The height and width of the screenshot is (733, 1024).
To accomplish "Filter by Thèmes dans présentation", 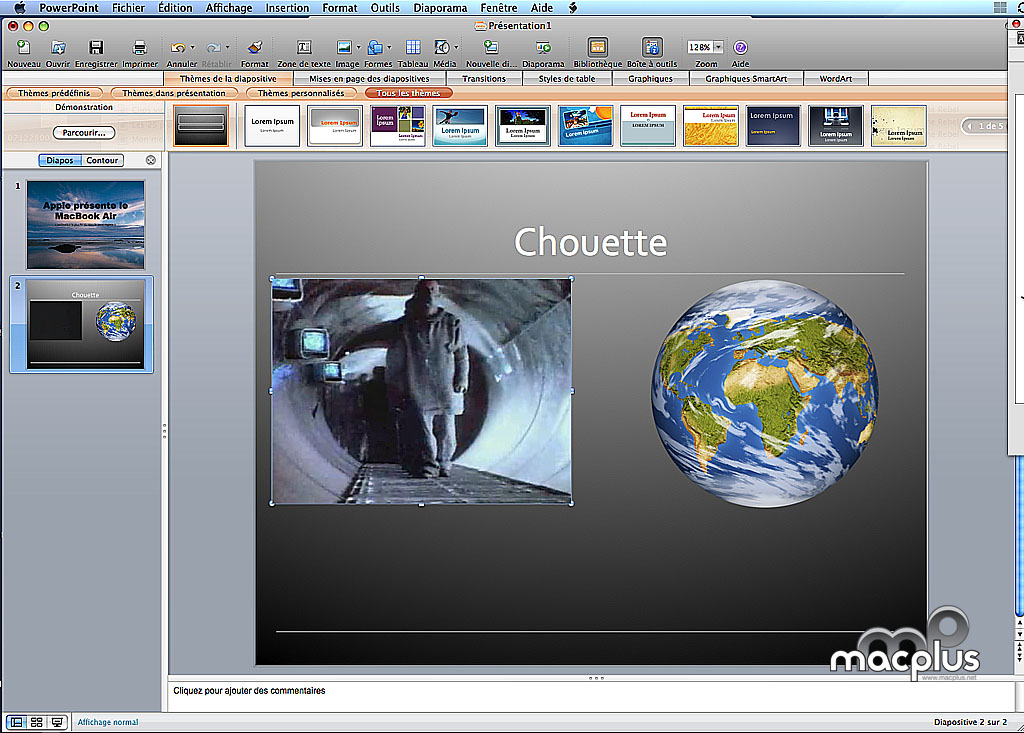I will tap(174, 93).
